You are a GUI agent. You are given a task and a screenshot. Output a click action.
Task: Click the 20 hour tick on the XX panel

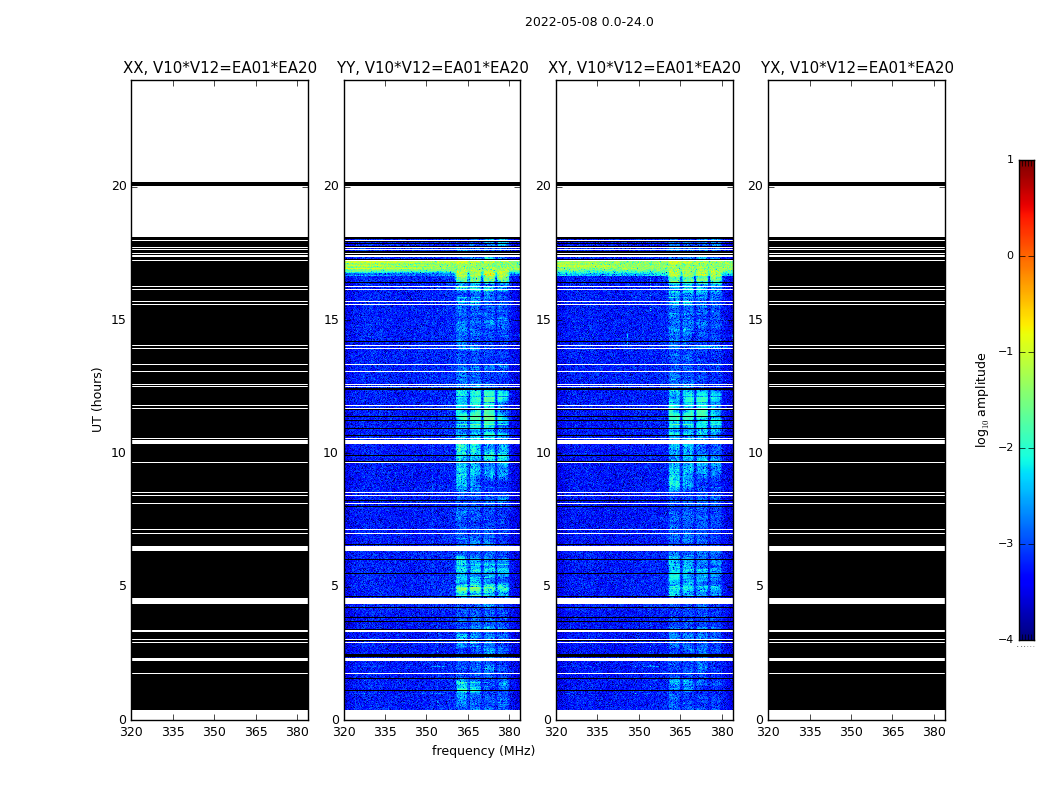pyautogui.click(x=119, y=185)
